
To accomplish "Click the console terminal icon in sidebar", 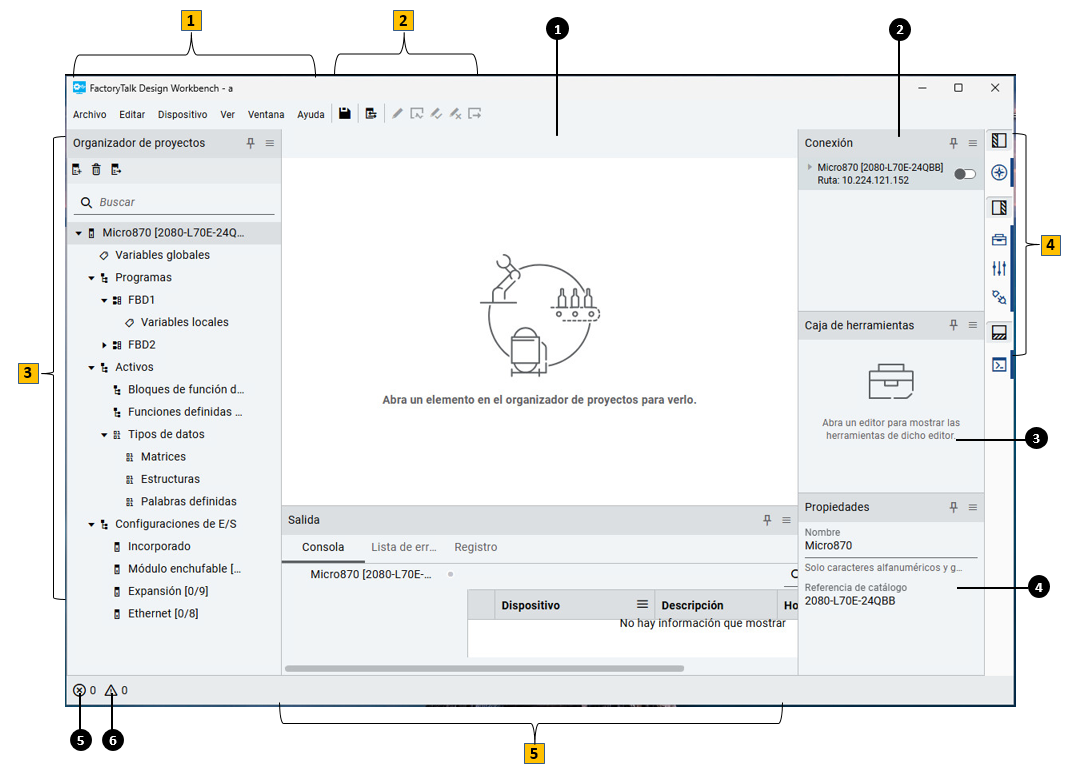I will [x=998, y=365].
